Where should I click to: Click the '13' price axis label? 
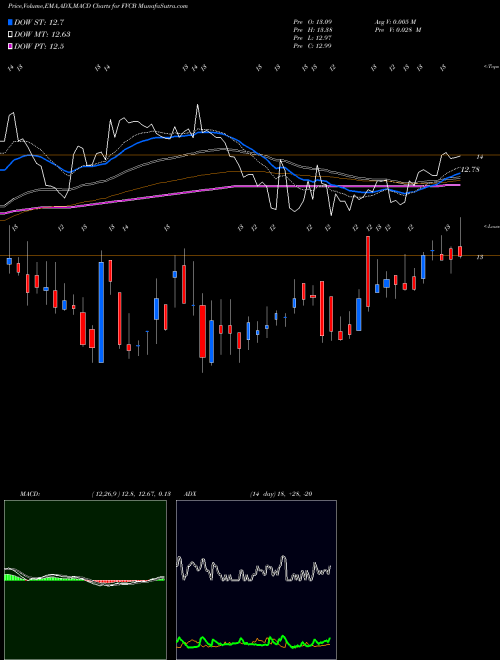(x=480, y=257)
